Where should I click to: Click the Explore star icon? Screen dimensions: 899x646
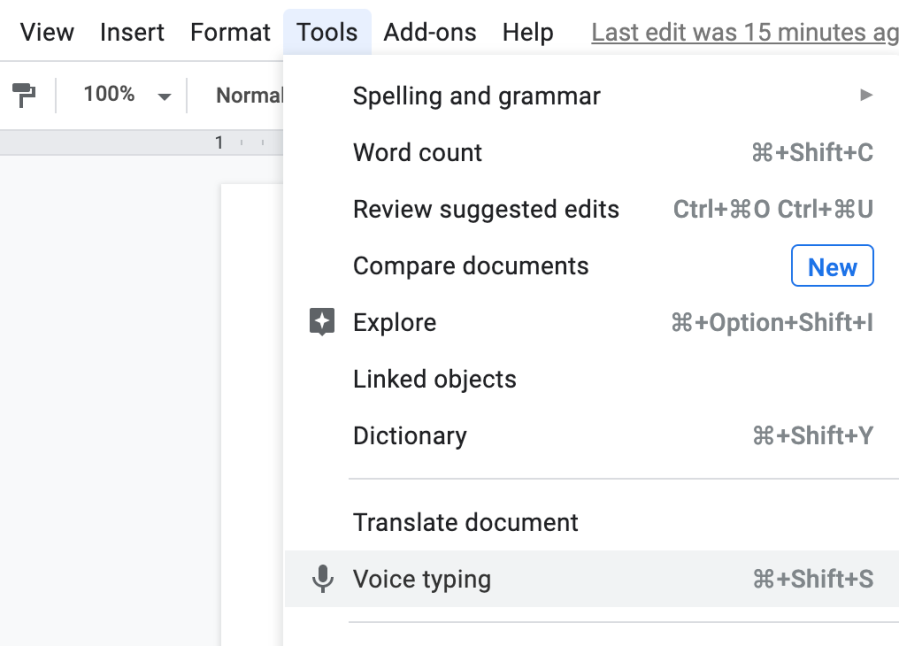[x=322, y=322]
